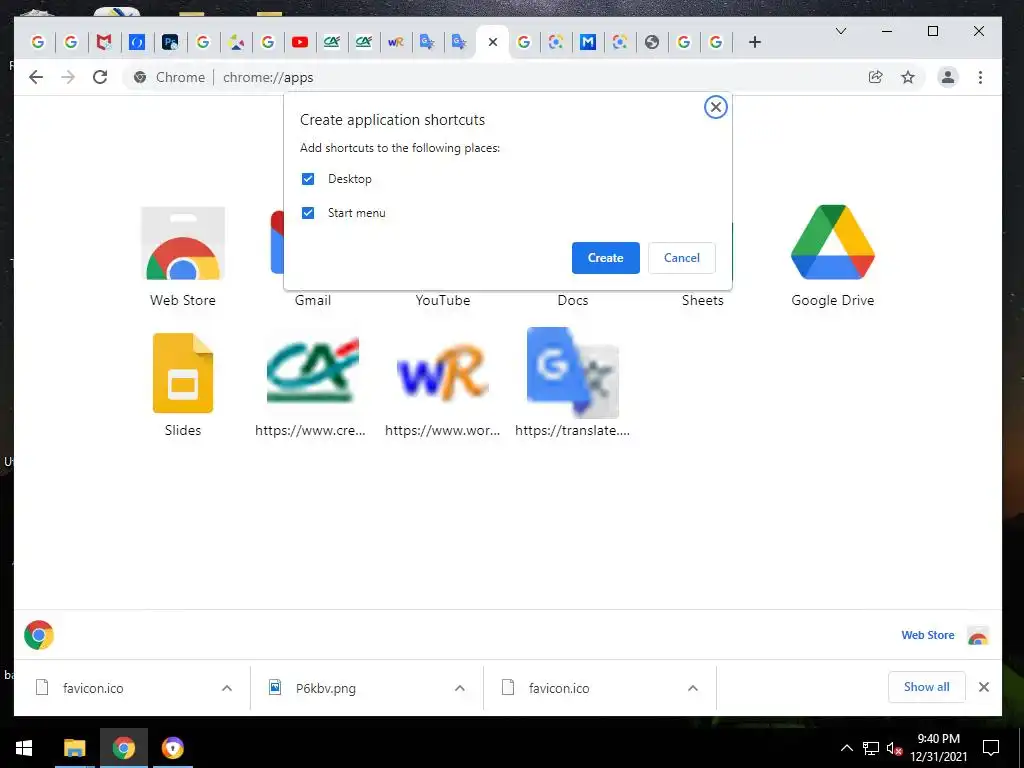1024x768 pixels.
Task: Uncheck the Desktop checkbox
Action: coord(308,179)
